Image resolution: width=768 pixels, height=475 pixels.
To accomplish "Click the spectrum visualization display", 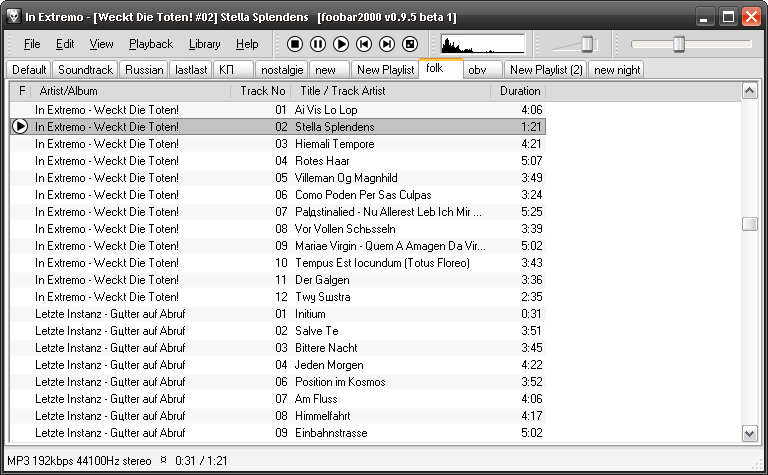I will (482, 44).
